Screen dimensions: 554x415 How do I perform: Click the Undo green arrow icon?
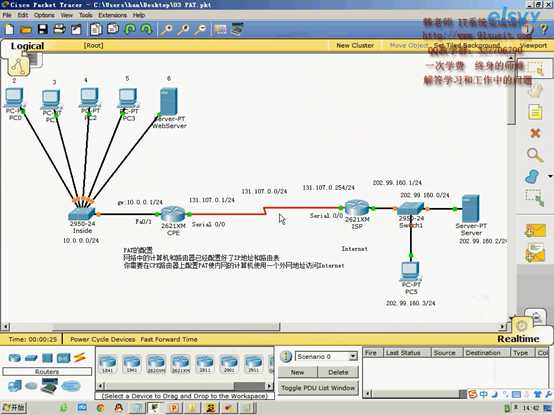coord(130,29)
